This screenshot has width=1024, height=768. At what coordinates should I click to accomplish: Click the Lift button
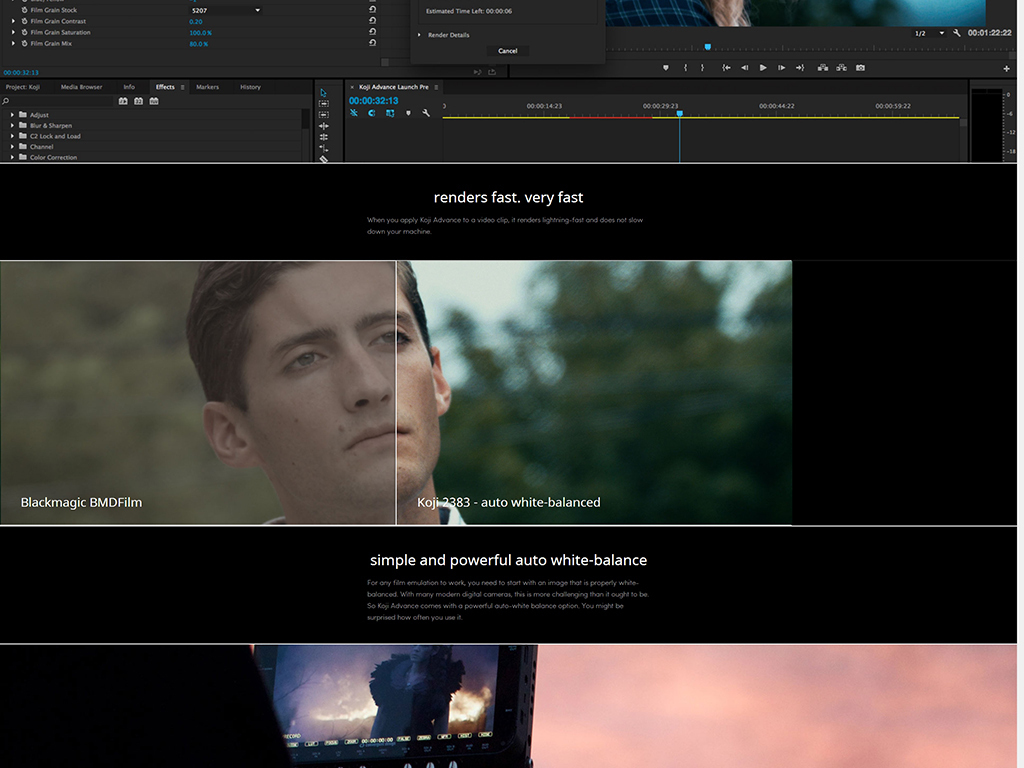823,68
